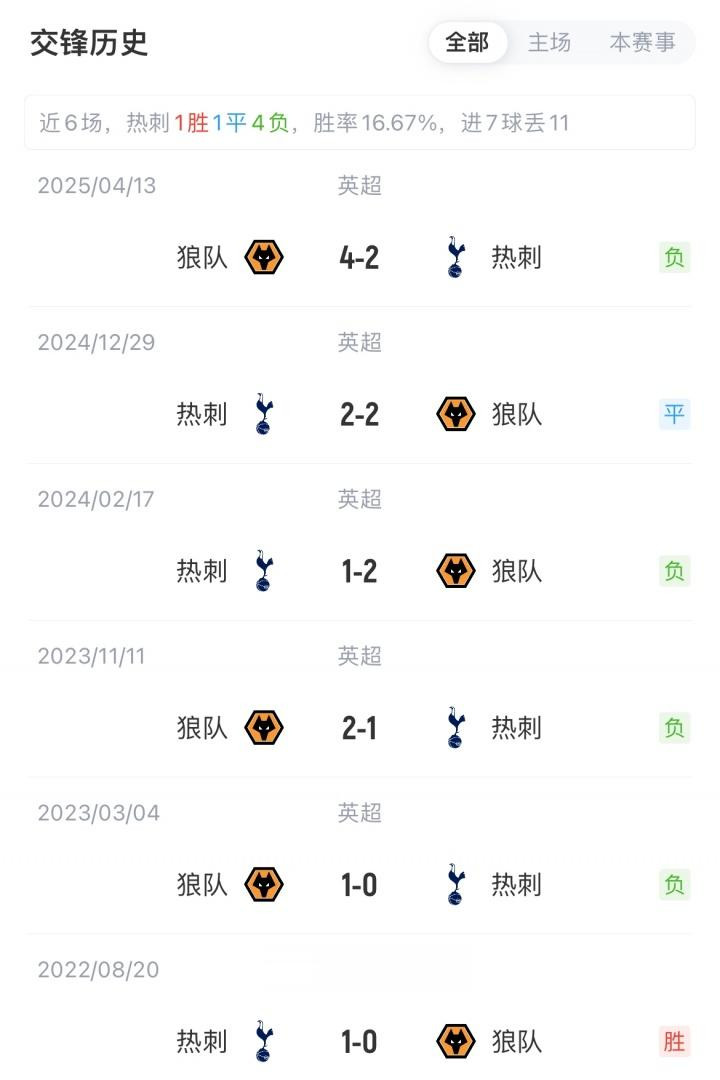Screen dimensions: 720x1080
Task: Click Wolves crest in 2025/04/13 match
Action: (264, 257)
